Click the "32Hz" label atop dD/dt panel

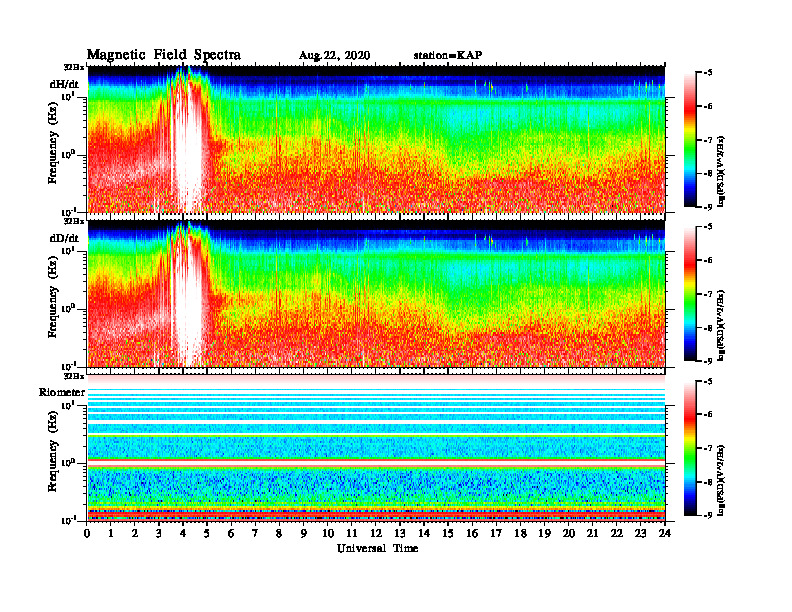click(x=74, y=221)
